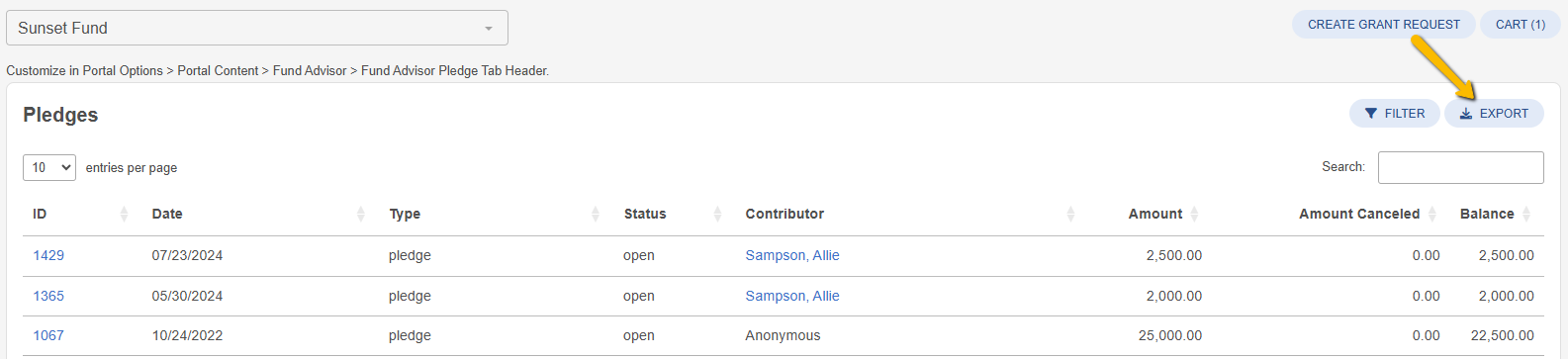Viewport: 1568px width, 359px height.
Task: Sort by Status column sort icon
Action: (x=717, y=214)
